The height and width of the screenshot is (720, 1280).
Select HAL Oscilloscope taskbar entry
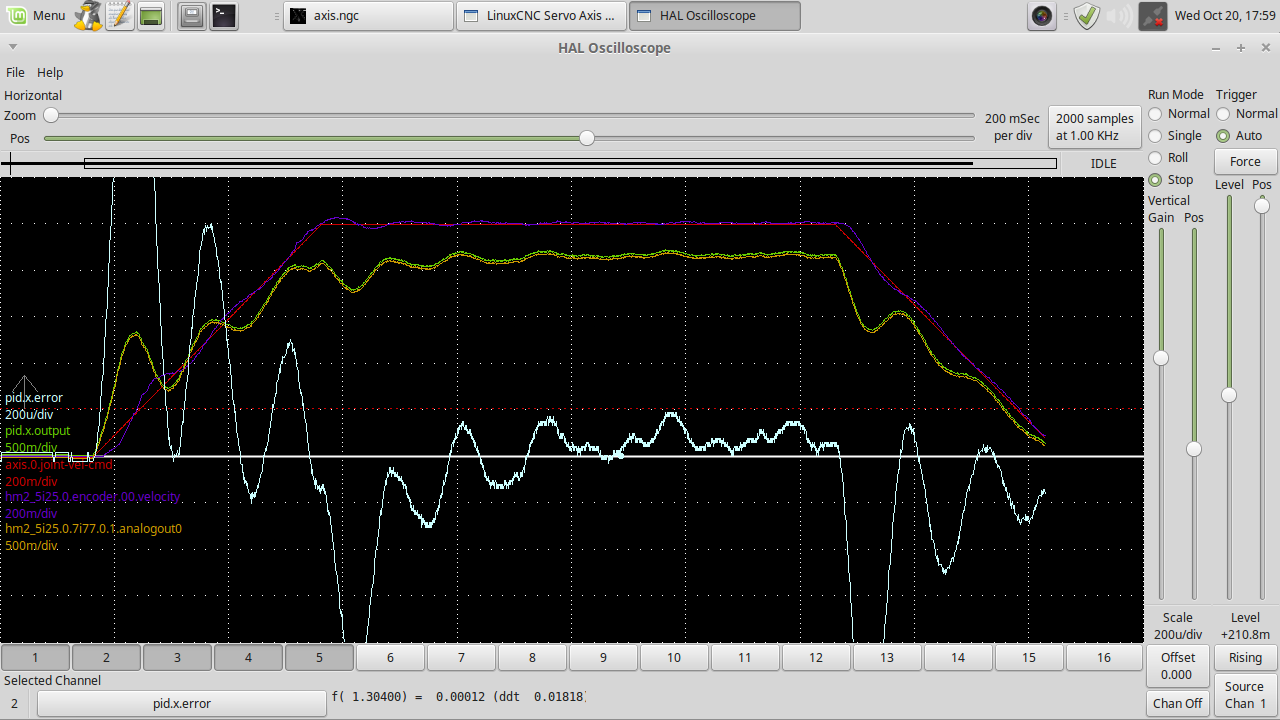[715, 16]
